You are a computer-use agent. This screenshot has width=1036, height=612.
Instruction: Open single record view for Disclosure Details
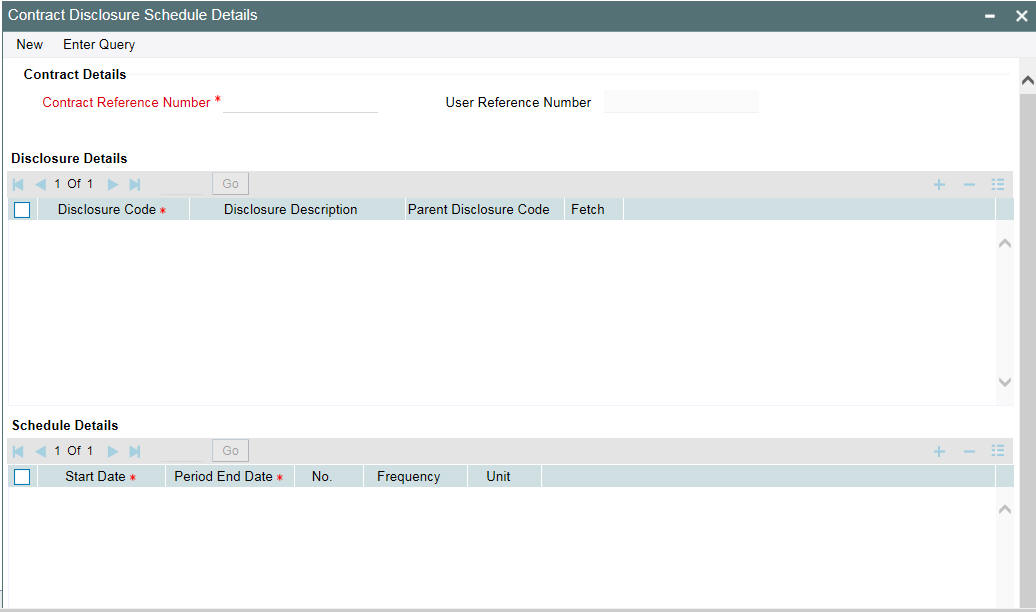(998, 184)
